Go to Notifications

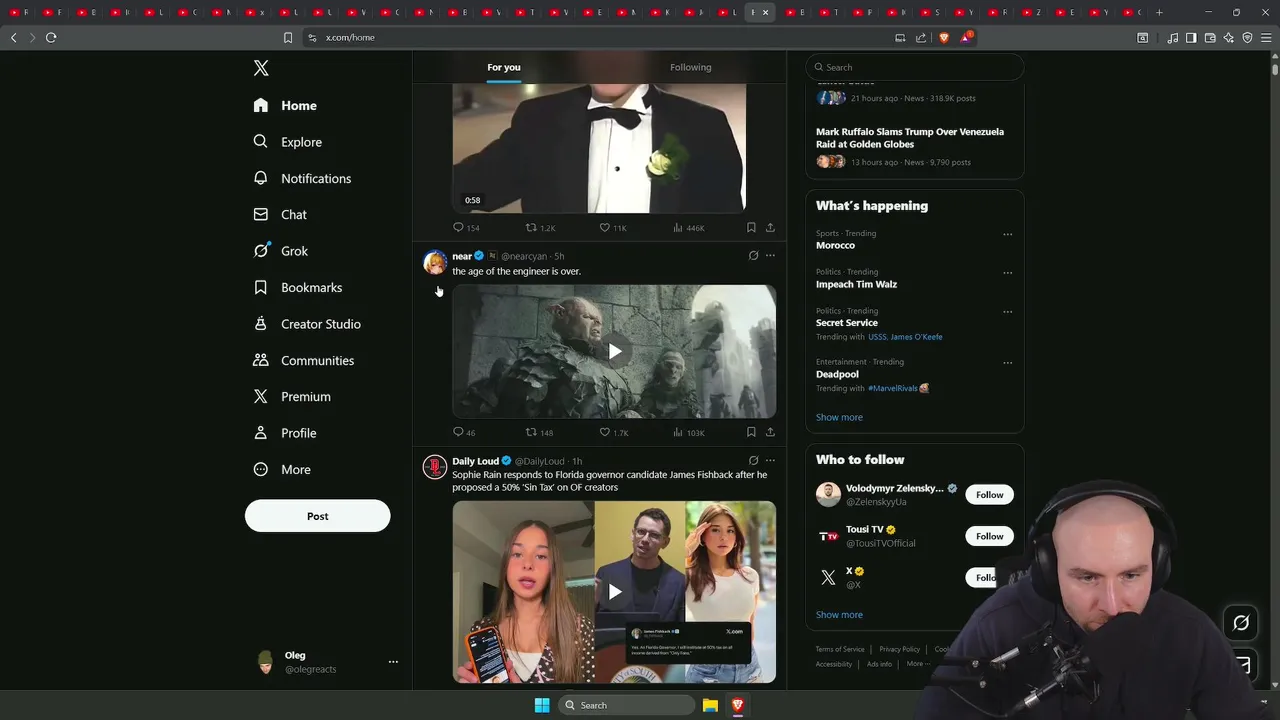pyautogui.click(x=302, y=178)
